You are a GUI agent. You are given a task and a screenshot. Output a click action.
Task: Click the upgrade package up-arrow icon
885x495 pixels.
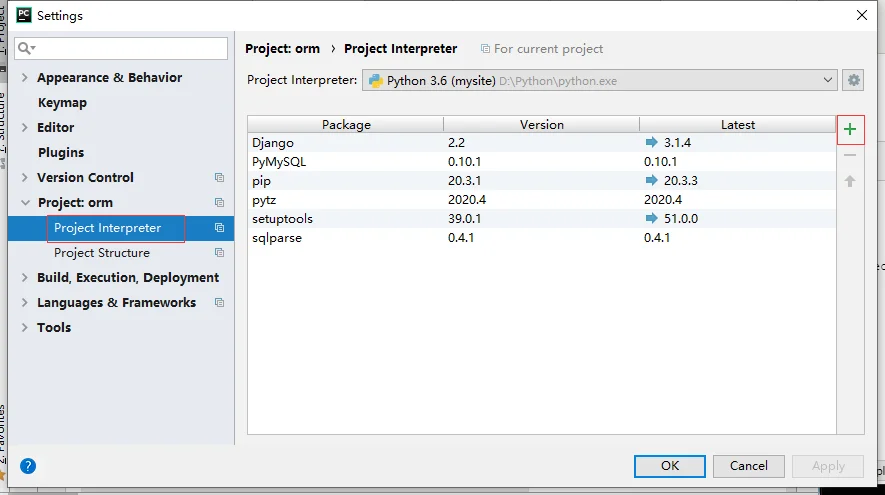pos(850,181)
